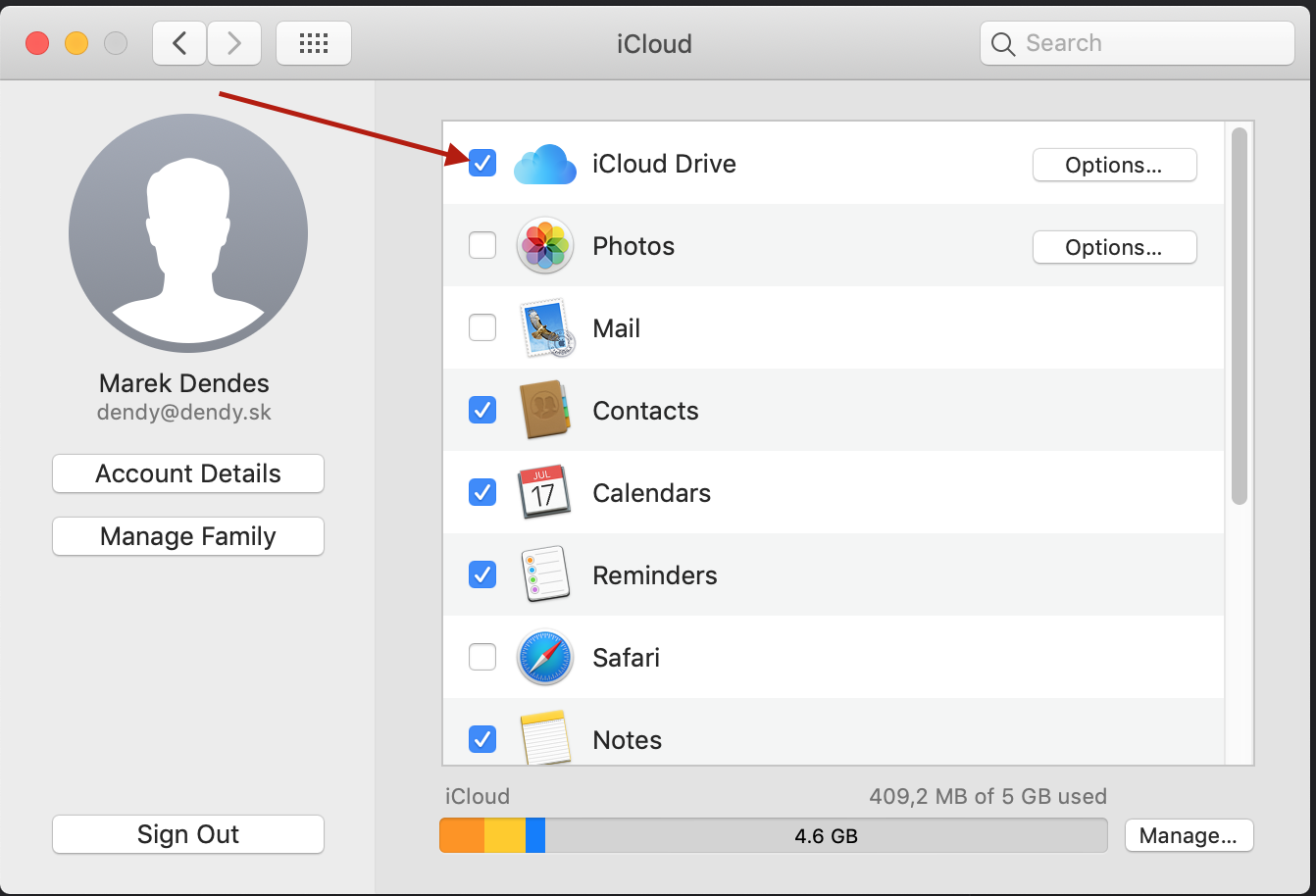The width and height of the screenshot is (1316, 896).
Task: Enable the Mail checkbox
Action: click(x=482, y=327)
